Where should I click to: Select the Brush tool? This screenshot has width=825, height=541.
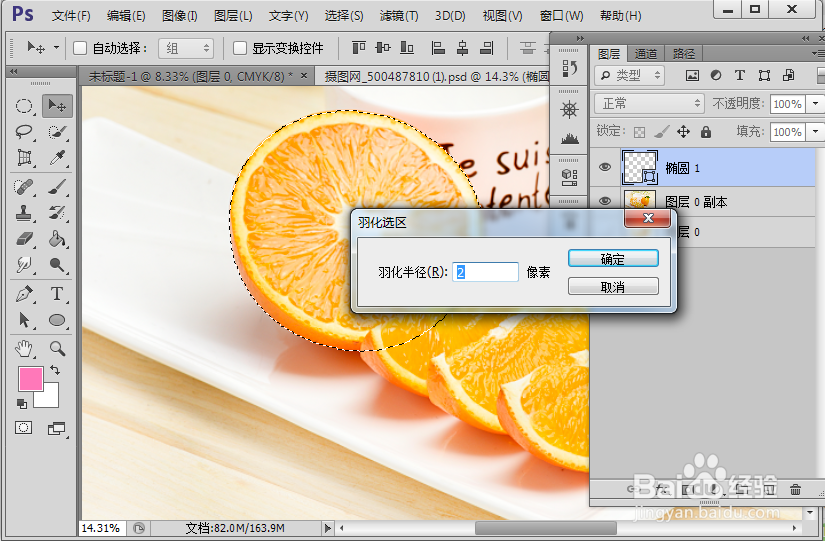tap(57, 186)
